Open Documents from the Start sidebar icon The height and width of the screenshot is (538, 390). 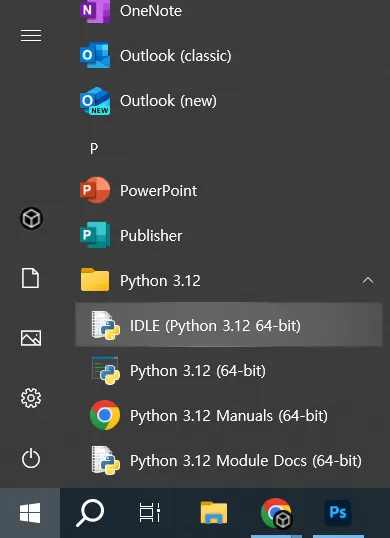(31, 278)
